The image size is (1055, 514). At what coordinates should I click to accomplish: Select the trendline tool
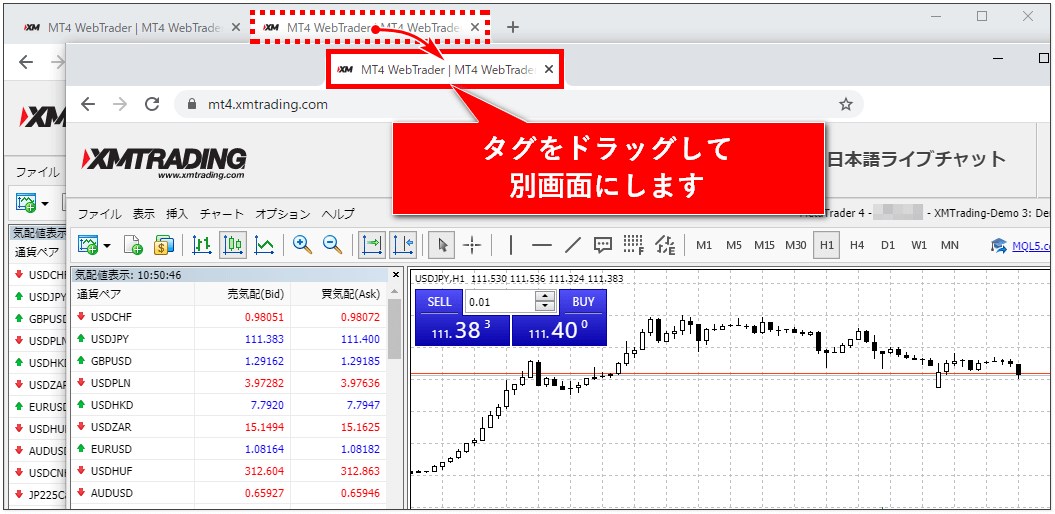(x=573, y=245)
